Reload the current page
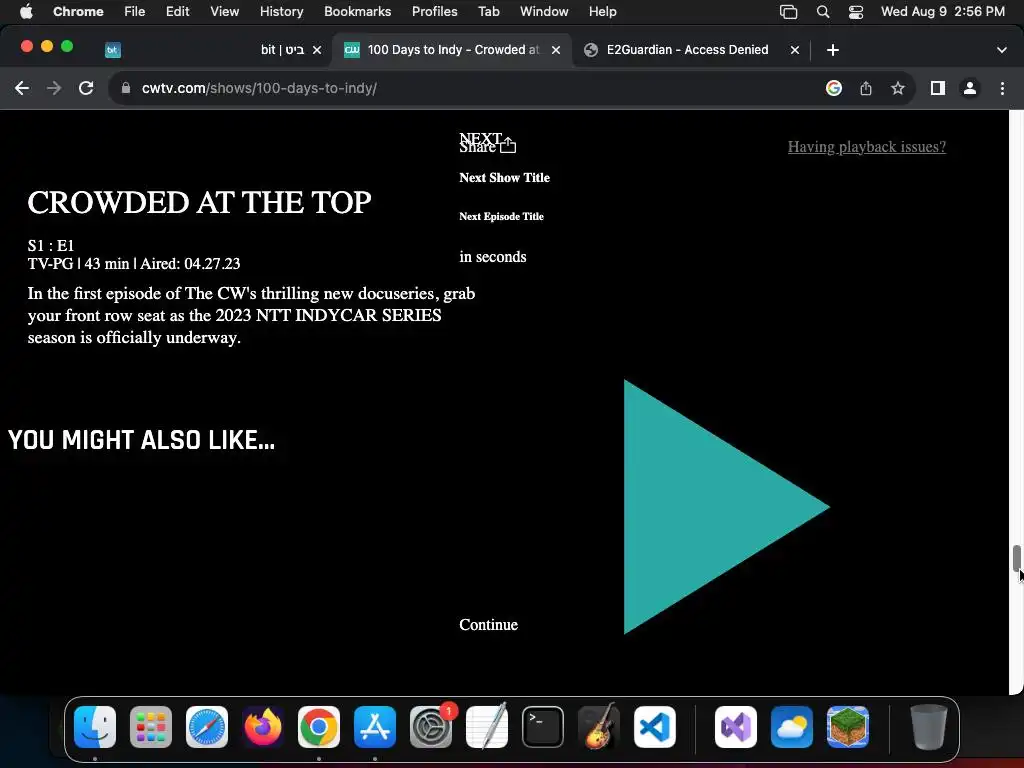Screen dimensions: 1024x768 pos(86,88)
